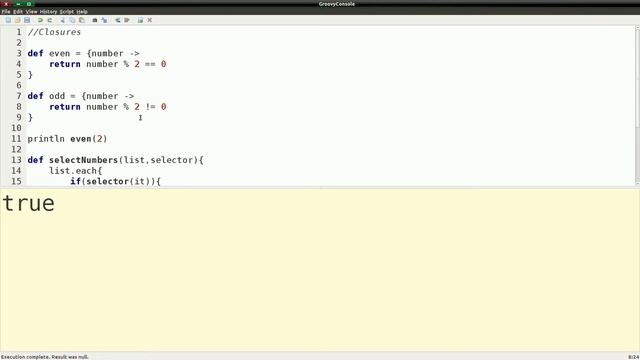Click the closing brace on line 9
The height and width of the screenshot is (360, 640).
click(x=30, y=117)
